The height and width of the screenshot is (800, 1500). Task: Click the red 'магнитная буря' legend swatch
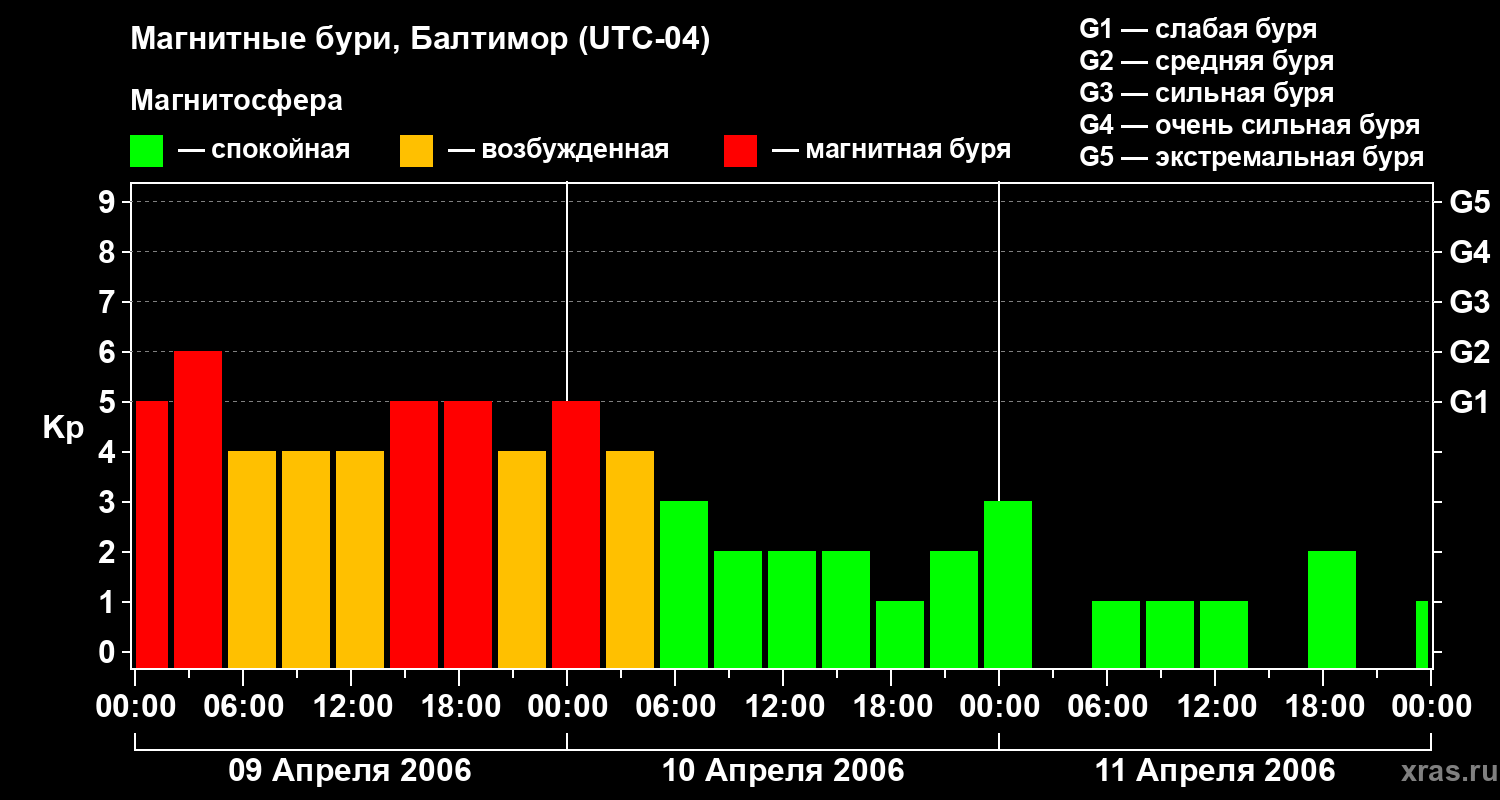(x=740, y=151)
